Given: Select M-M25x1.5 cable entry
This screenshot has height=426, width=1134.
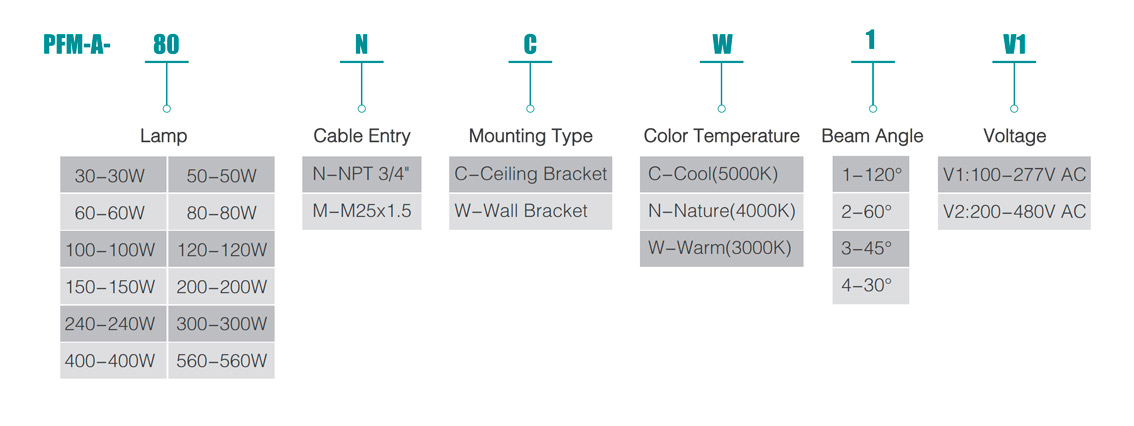Looking at the screenshot, I should pos(361,212).
